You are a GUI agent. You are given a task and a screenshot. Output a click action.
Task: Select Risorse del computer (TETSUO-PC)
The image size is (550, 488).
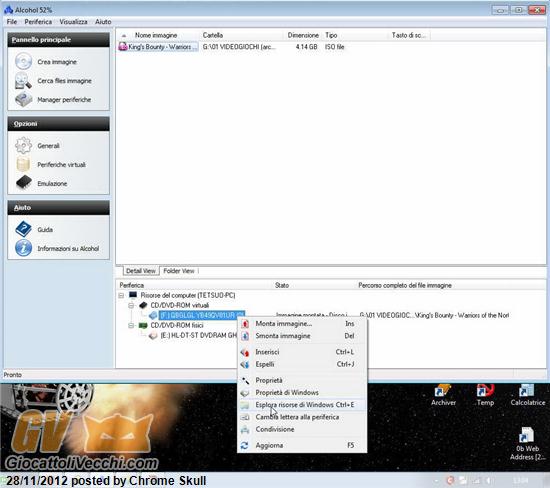(x=188, y=295)
